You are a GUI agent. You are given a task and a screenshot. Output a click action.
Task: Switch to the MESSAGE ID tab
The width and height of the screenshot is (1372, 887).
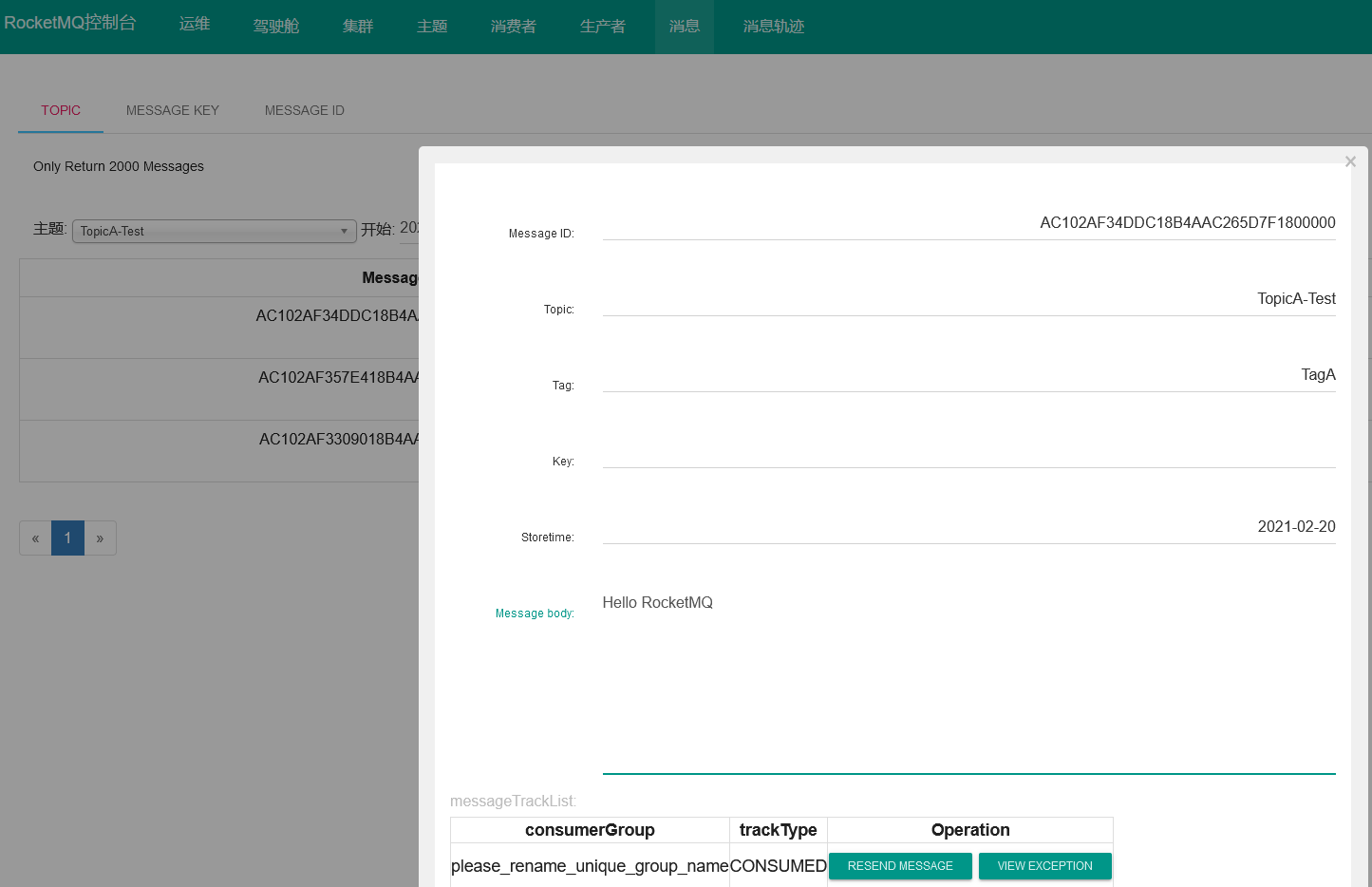[305, 111]
